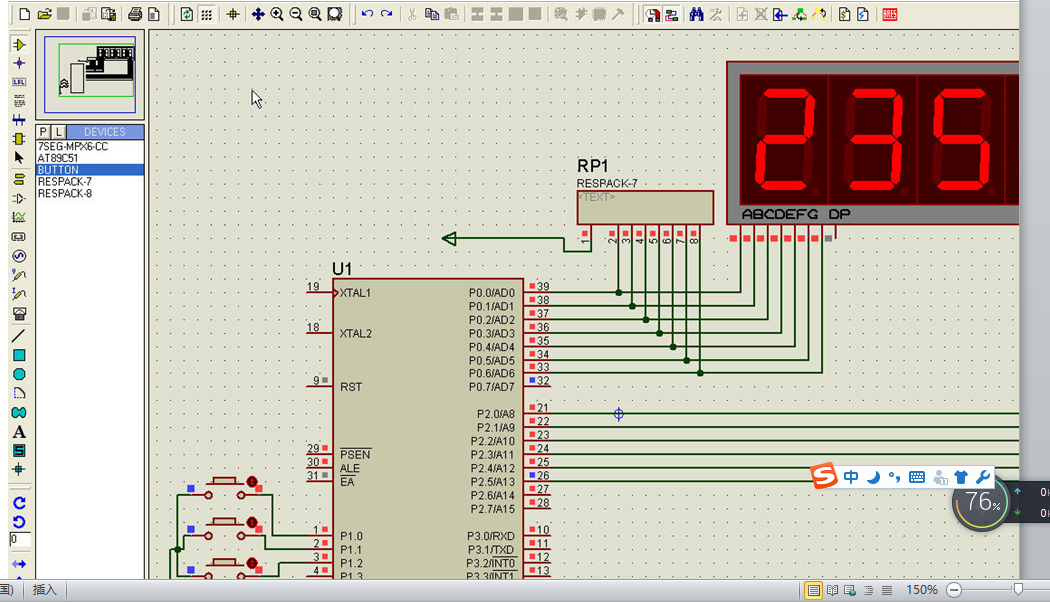
Task: Click the RP1 resistor pack body
Action: [646, 208]
